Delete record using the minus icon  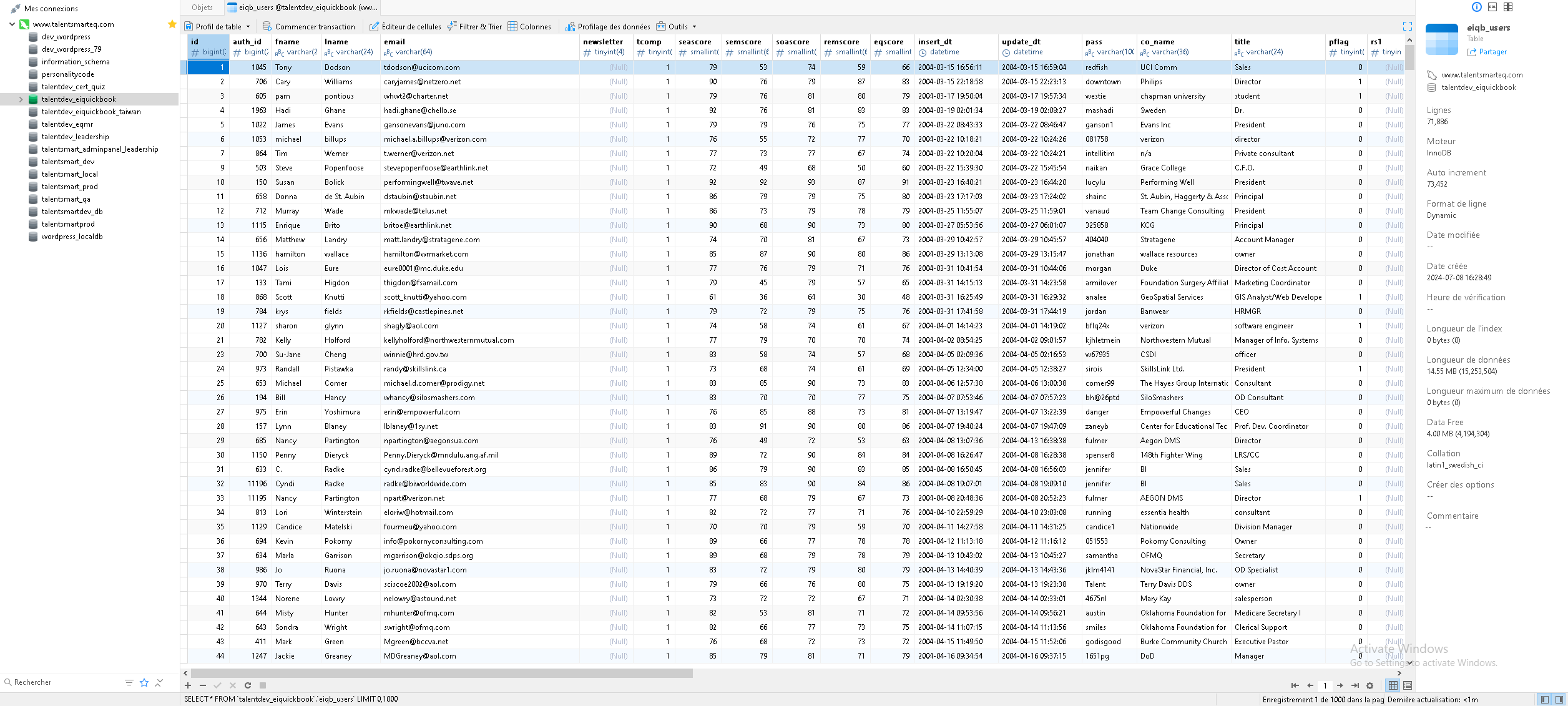(203, 685)
